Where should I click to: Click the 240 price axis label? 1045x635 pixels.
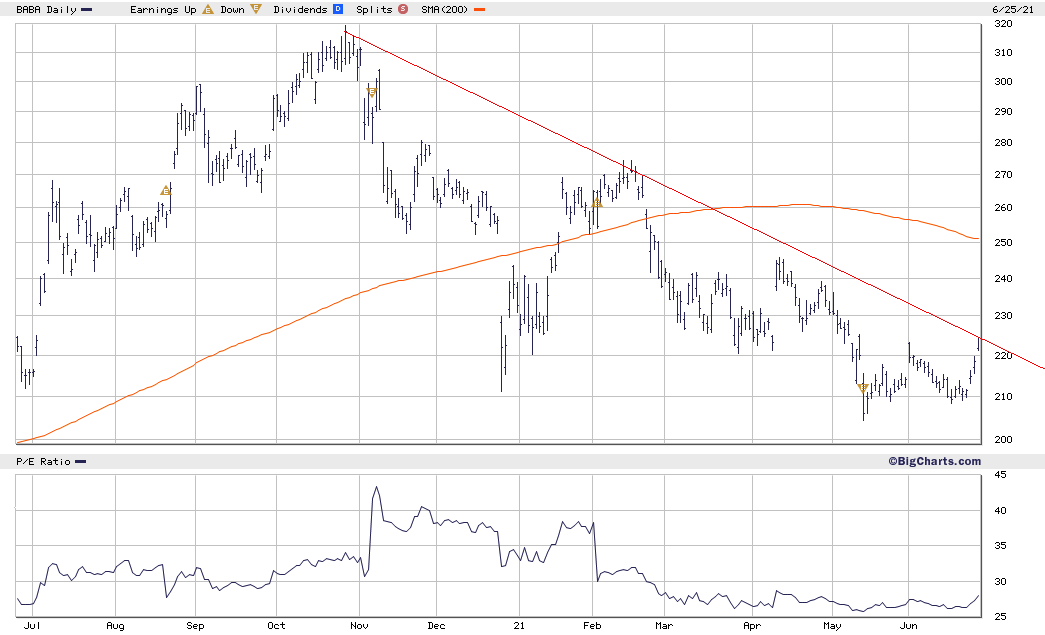pyautogui.click(x=1003, y=279)
